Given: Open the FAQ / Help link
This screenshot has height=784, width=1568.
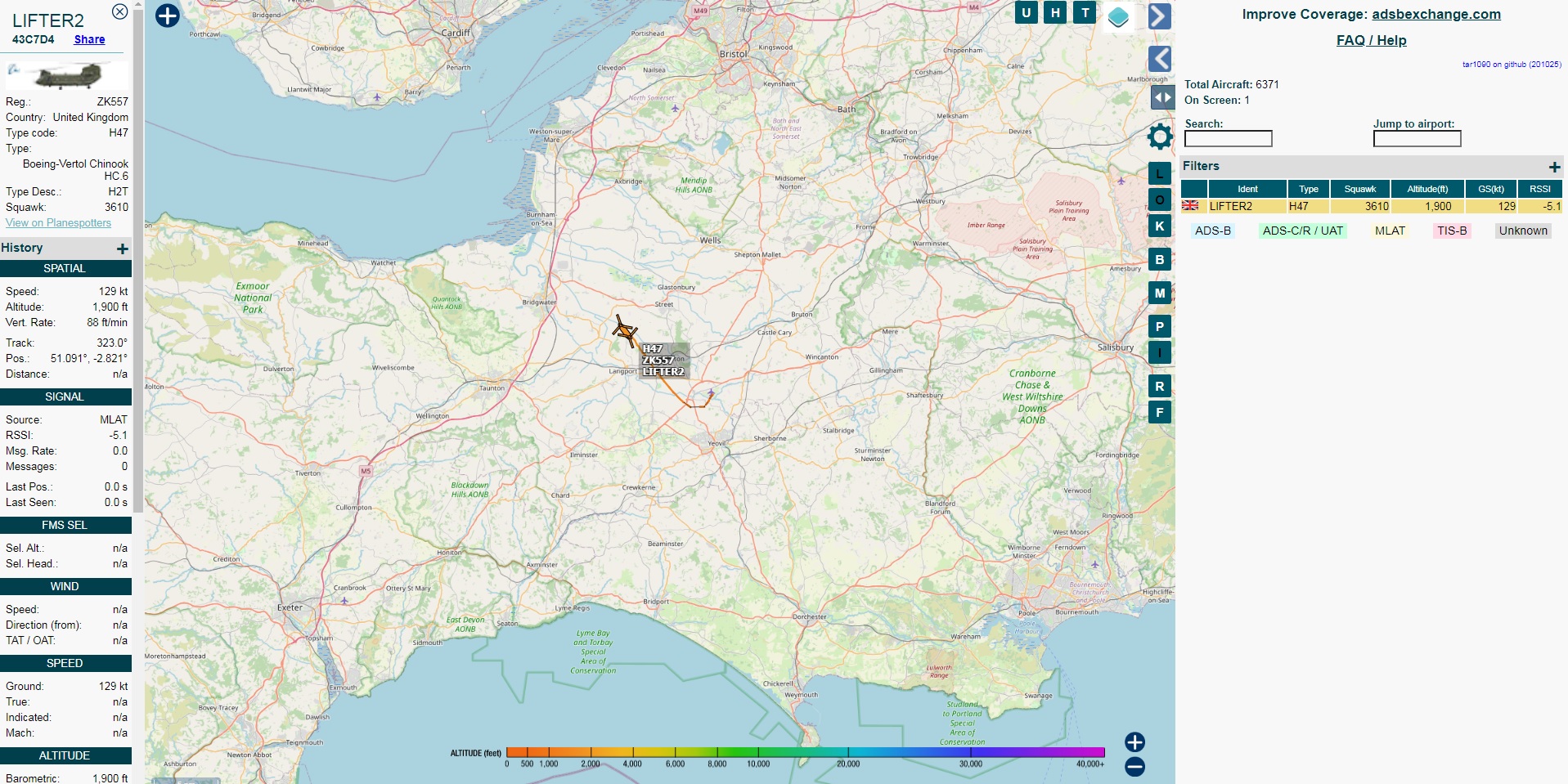Looking at the screenshot, I should pos(1371,40).
